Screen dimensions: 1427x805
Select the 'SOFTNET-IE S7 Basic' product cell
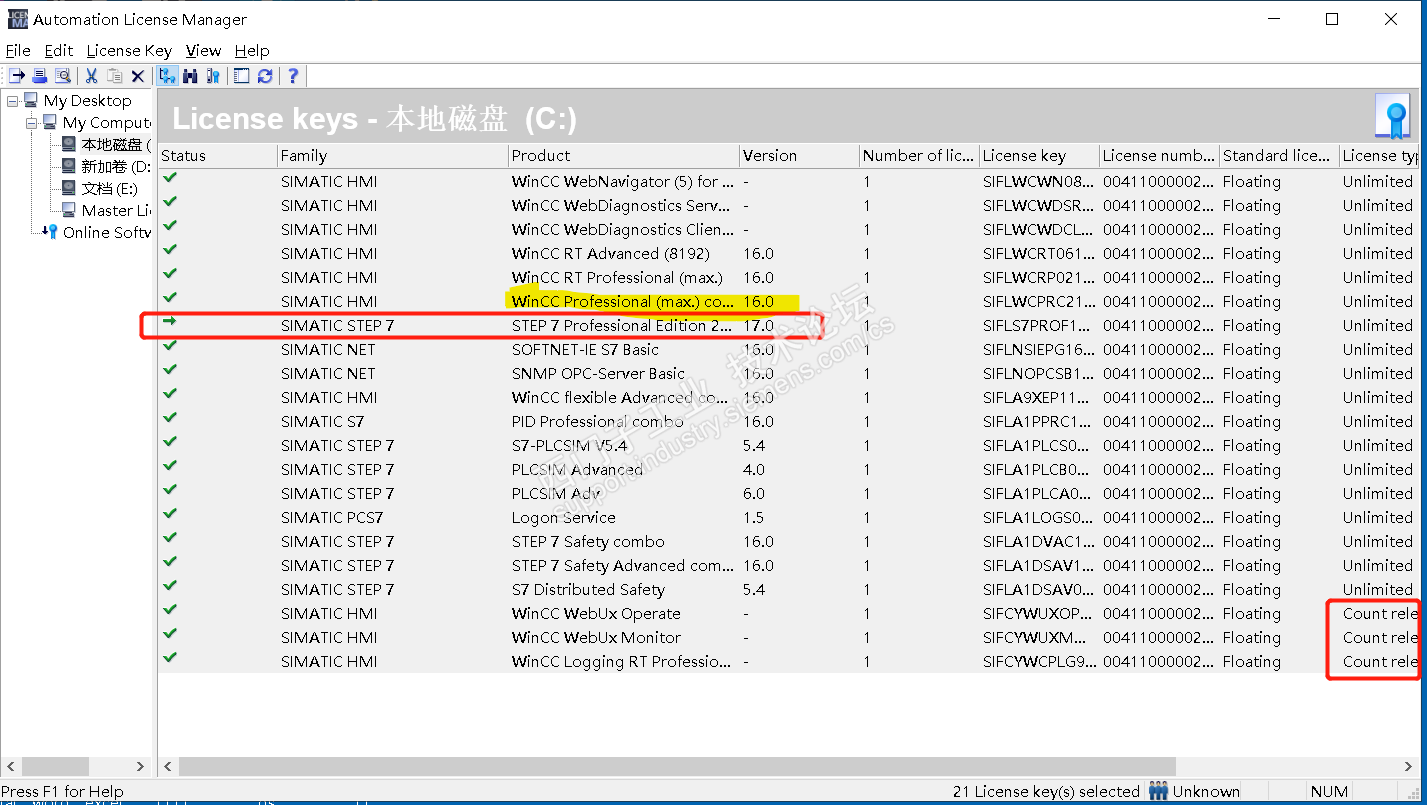tap(585, 349)
